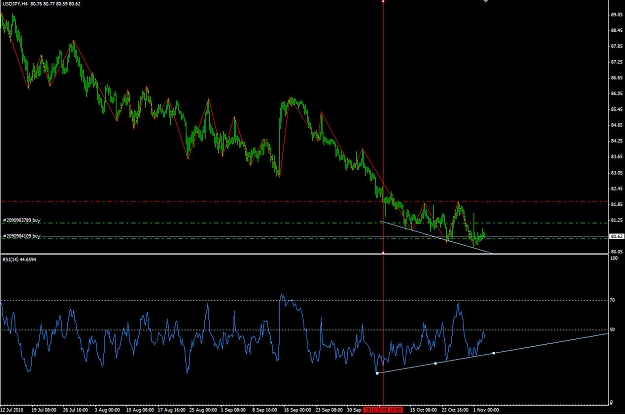Click the 86.05 price scale label
This screenshot has height=415, width=625.
616,94
